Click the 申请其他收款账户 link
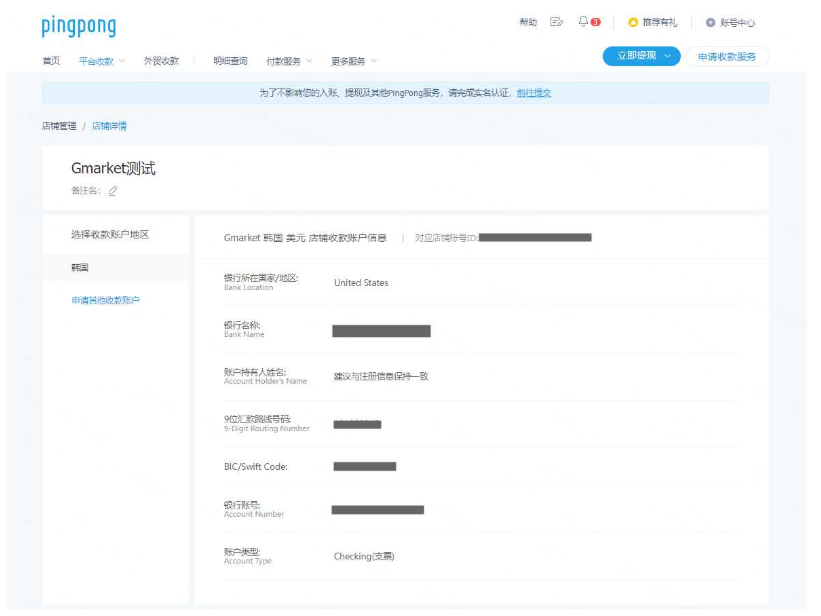The width and height of the screenshot is (821, 616). 105,301
